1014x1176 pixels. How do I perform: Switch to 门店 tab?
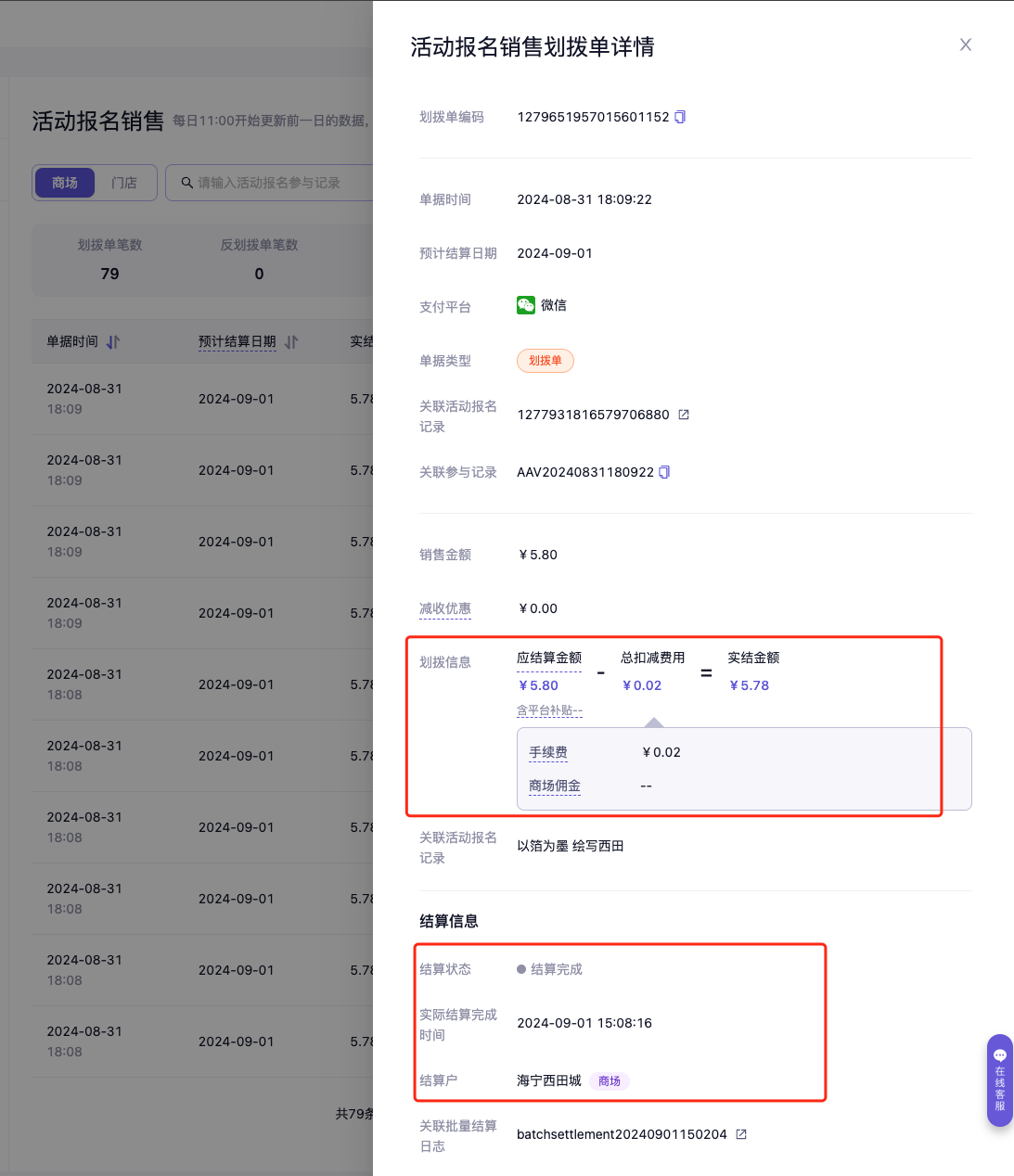click(x=124, y=183)
